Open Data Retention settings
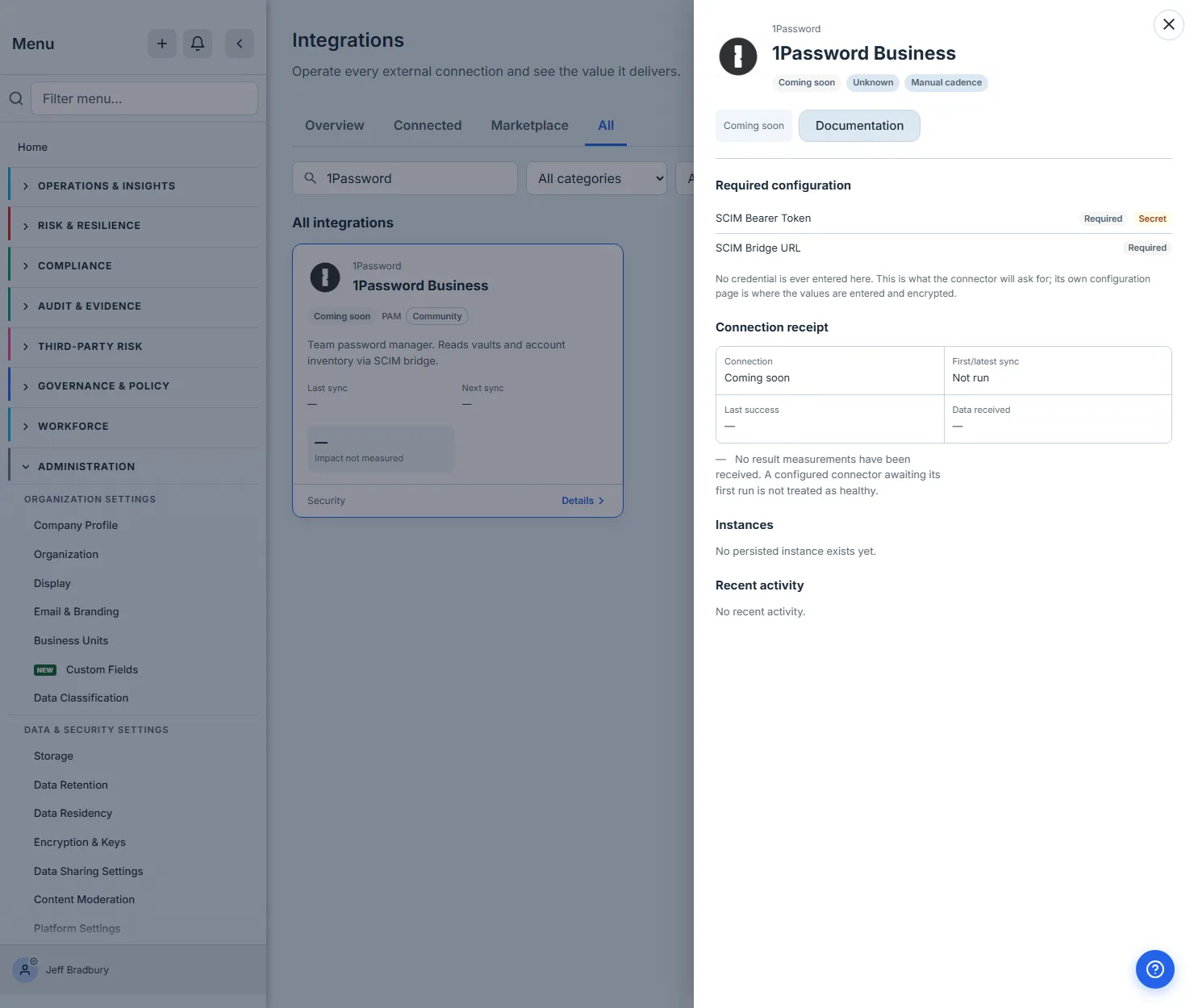The height and width of the screenshot is (1008, 1194). tap(71, 785)
